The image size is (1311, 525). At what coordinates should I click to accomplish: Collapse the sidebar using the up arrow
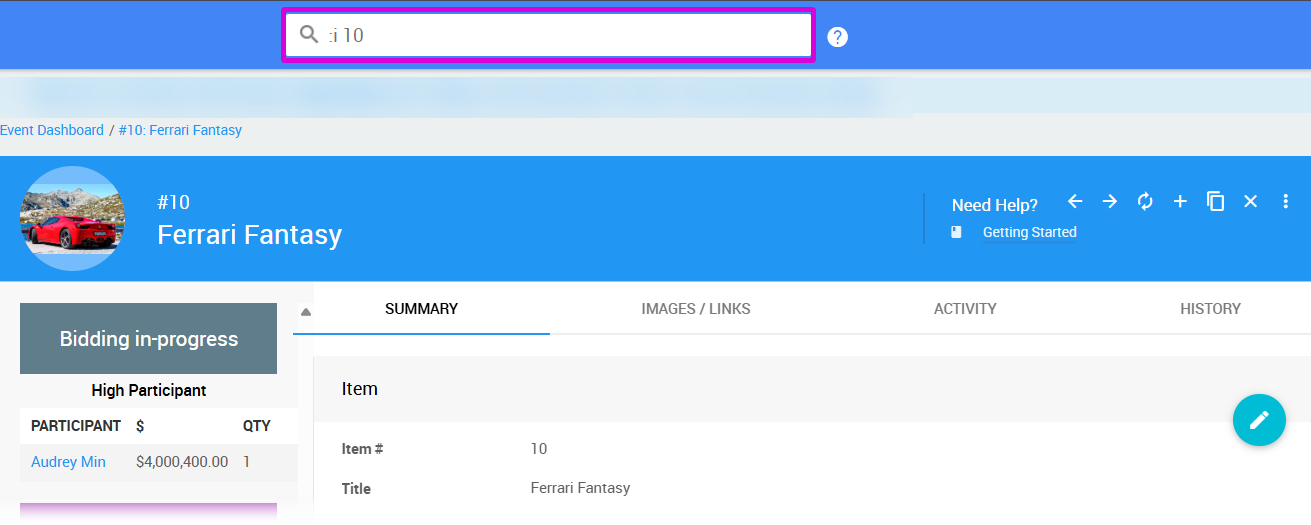(306, 312)
